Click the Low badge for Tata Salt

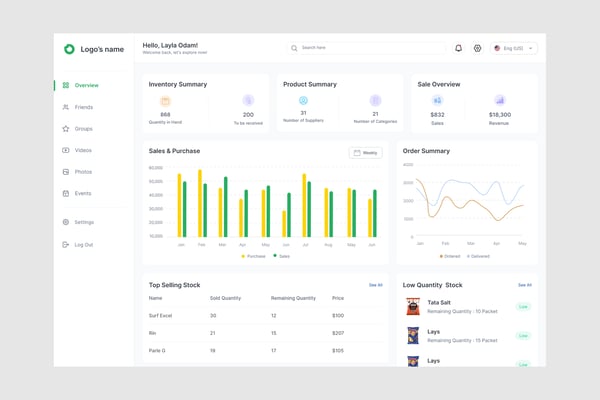coord(523,307)
